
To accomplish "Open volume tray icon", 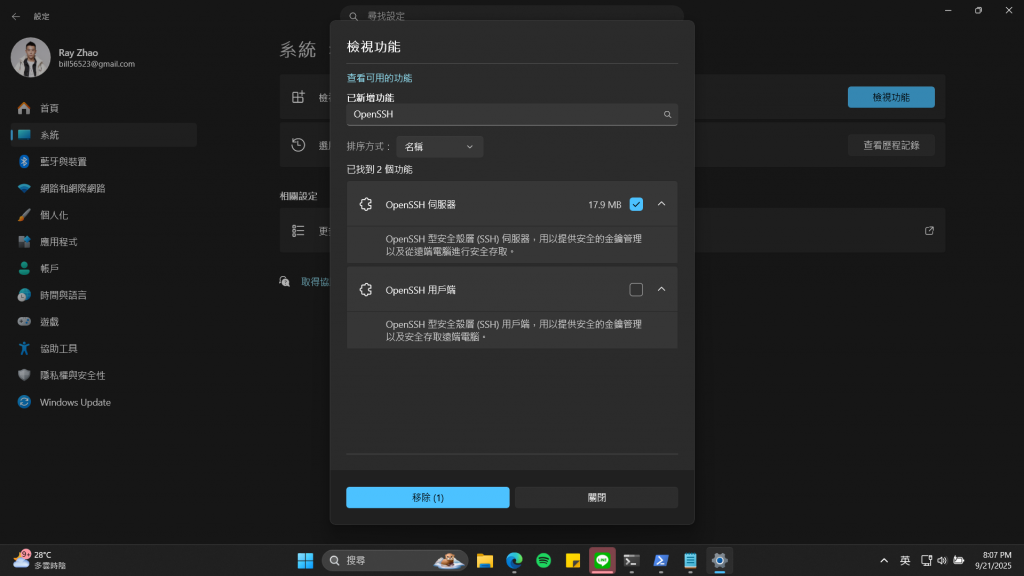I will pyautogui.click(x=942, y=560).
